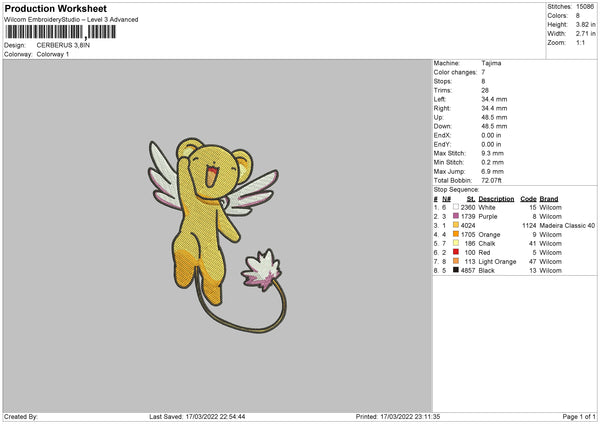Click the design name 'CERBERUS 3,8IN'
This screenshot has height=424, width=600.
pos(63,45)
